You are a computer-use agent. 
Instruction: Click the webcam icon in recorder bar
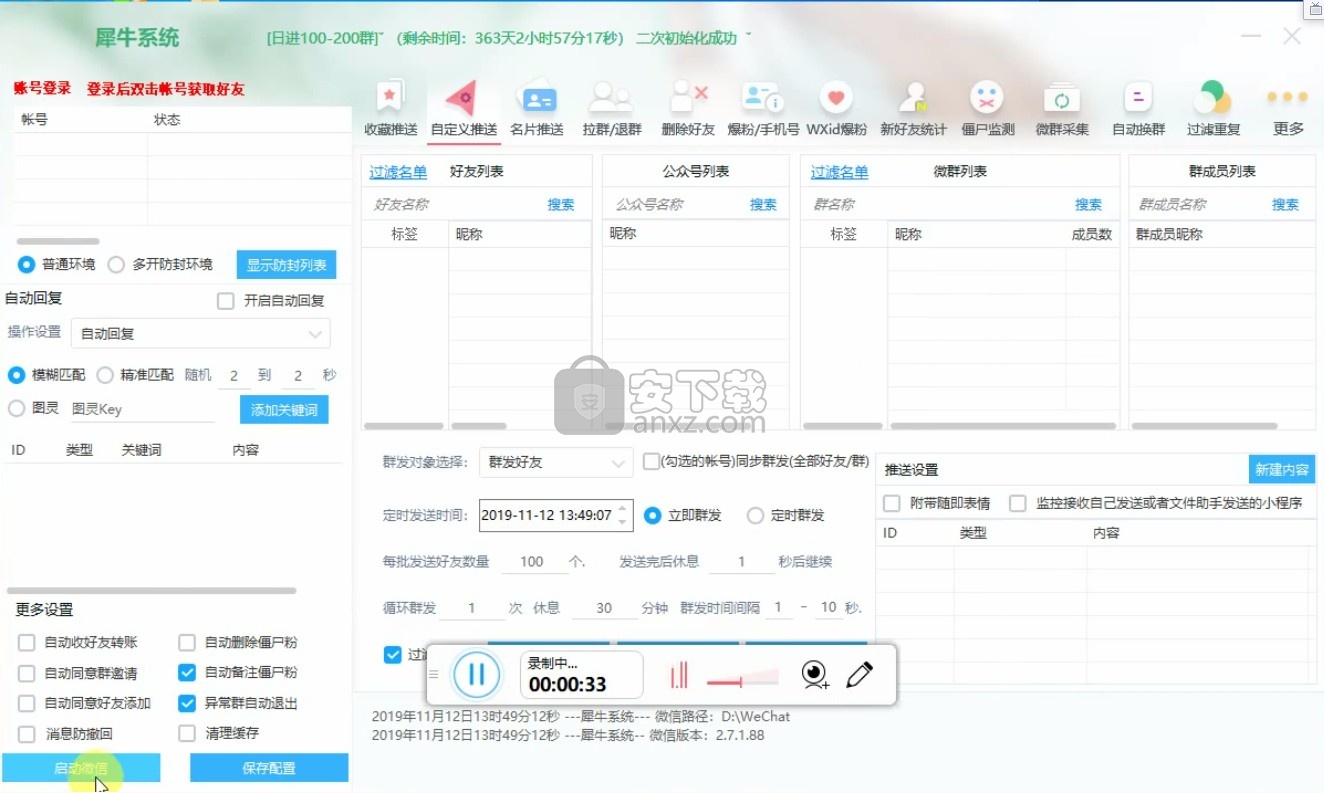(x=815, y=675)
